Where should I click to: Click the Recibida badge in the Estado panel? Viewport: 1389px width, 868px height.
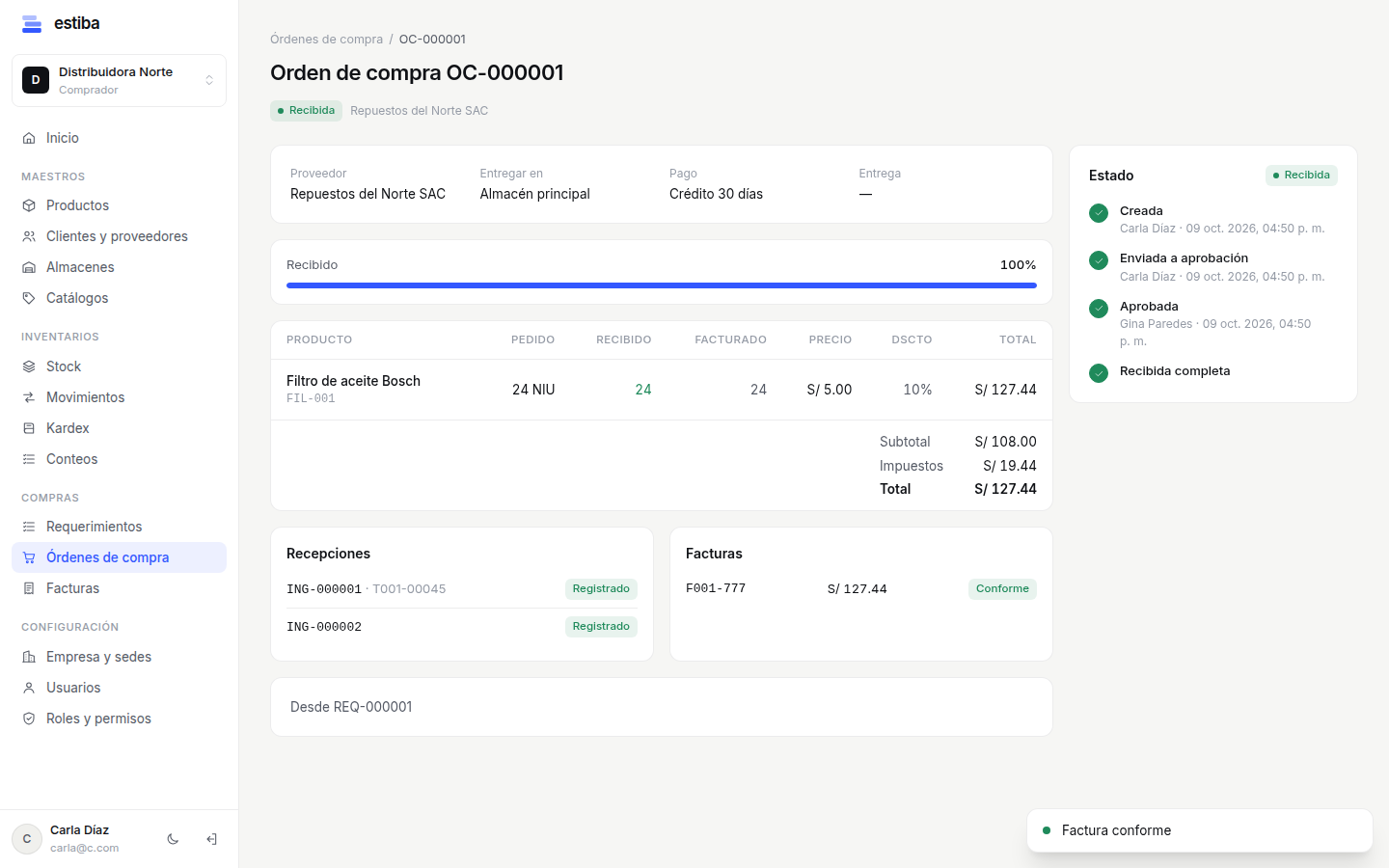point(1301,176)
